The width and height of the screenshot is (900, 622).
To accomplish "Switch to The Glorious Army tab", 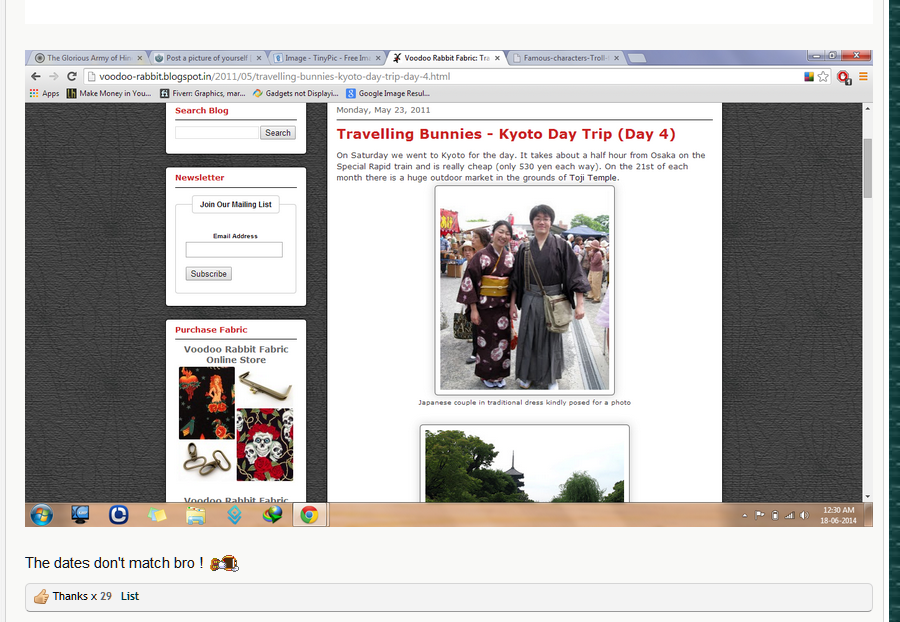I will [87, 58].
